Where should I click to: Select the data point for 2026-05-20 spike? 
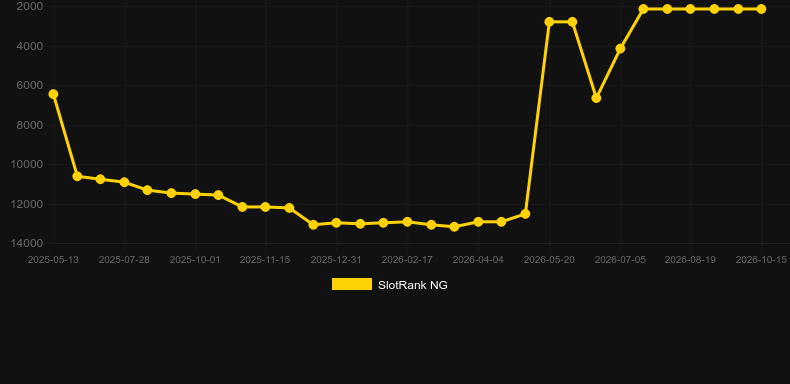(549, 22)
